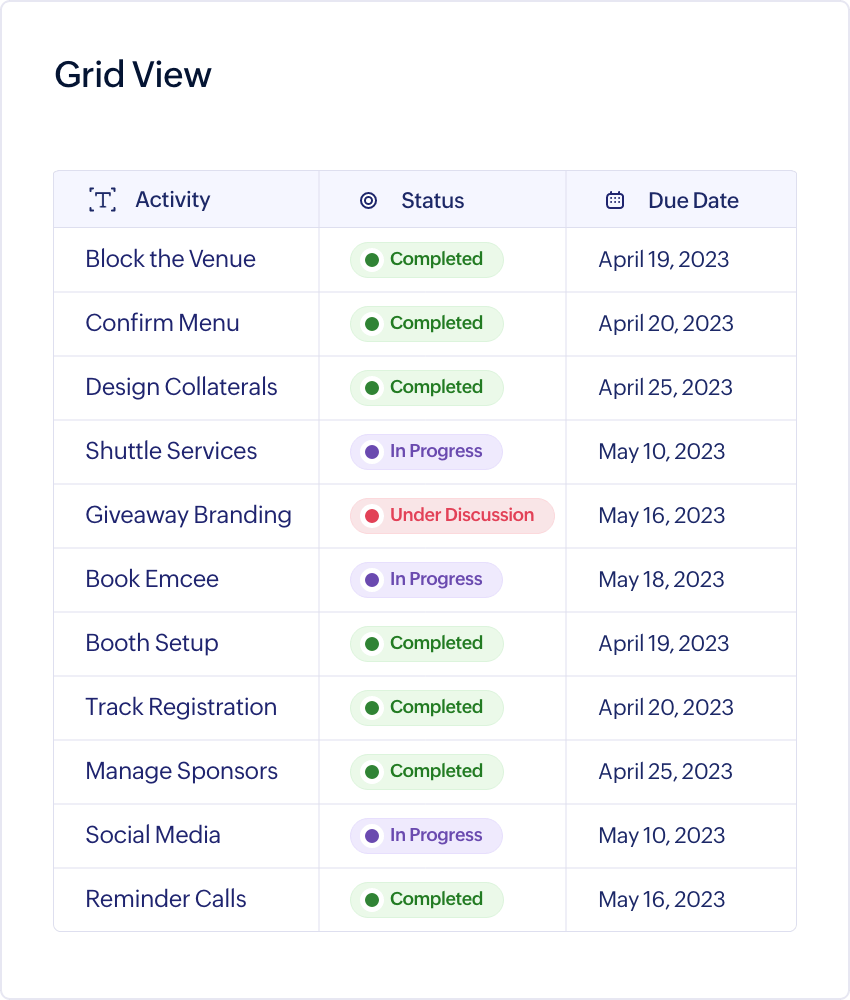Open the Completed status of Confirm Menu
The height and width of the screenshot is (1000, 850).
click(x=427, y=323)
